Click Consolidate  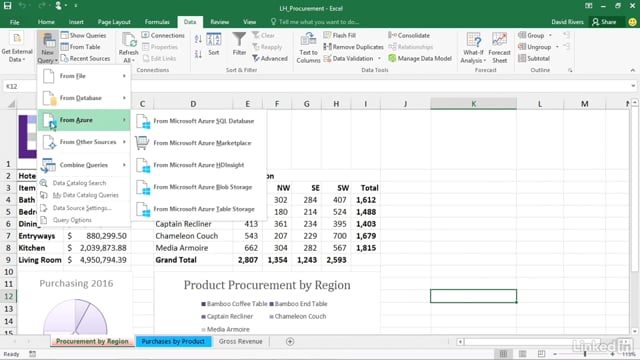tap(409, 36)
